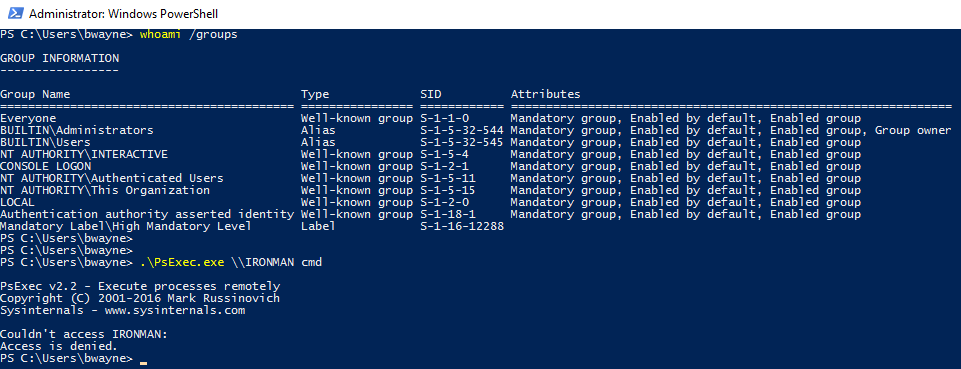The height and width of the screenshot is (369, 961).
Task: Click the Group Name column header
Action: point(35,94)
